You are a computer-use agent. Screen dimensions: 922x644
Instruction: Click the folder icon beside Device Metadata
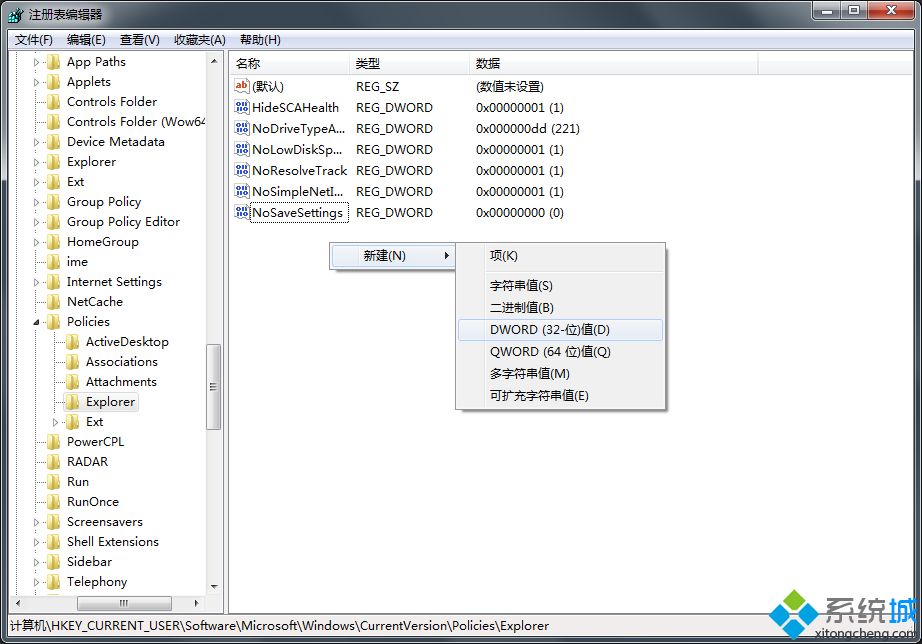54,142
